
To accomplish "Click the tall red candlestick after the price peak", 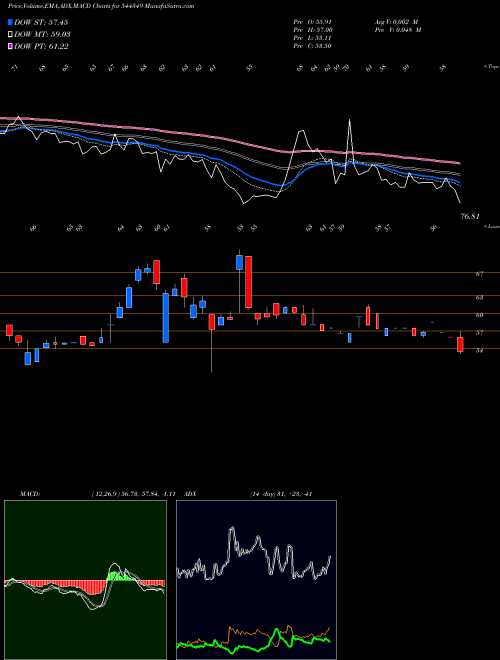I will tap(249, 282).
